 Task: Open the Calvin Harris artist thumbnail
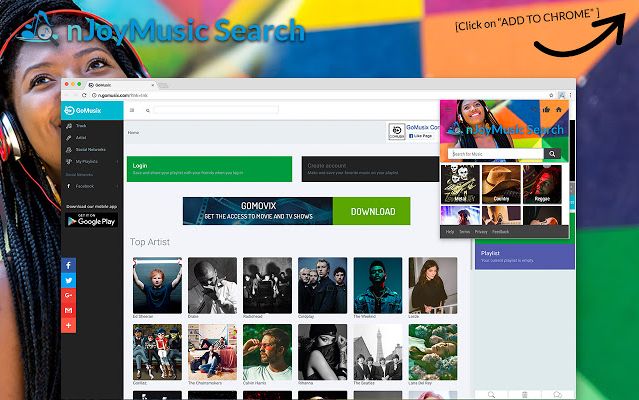click(267, 352)
